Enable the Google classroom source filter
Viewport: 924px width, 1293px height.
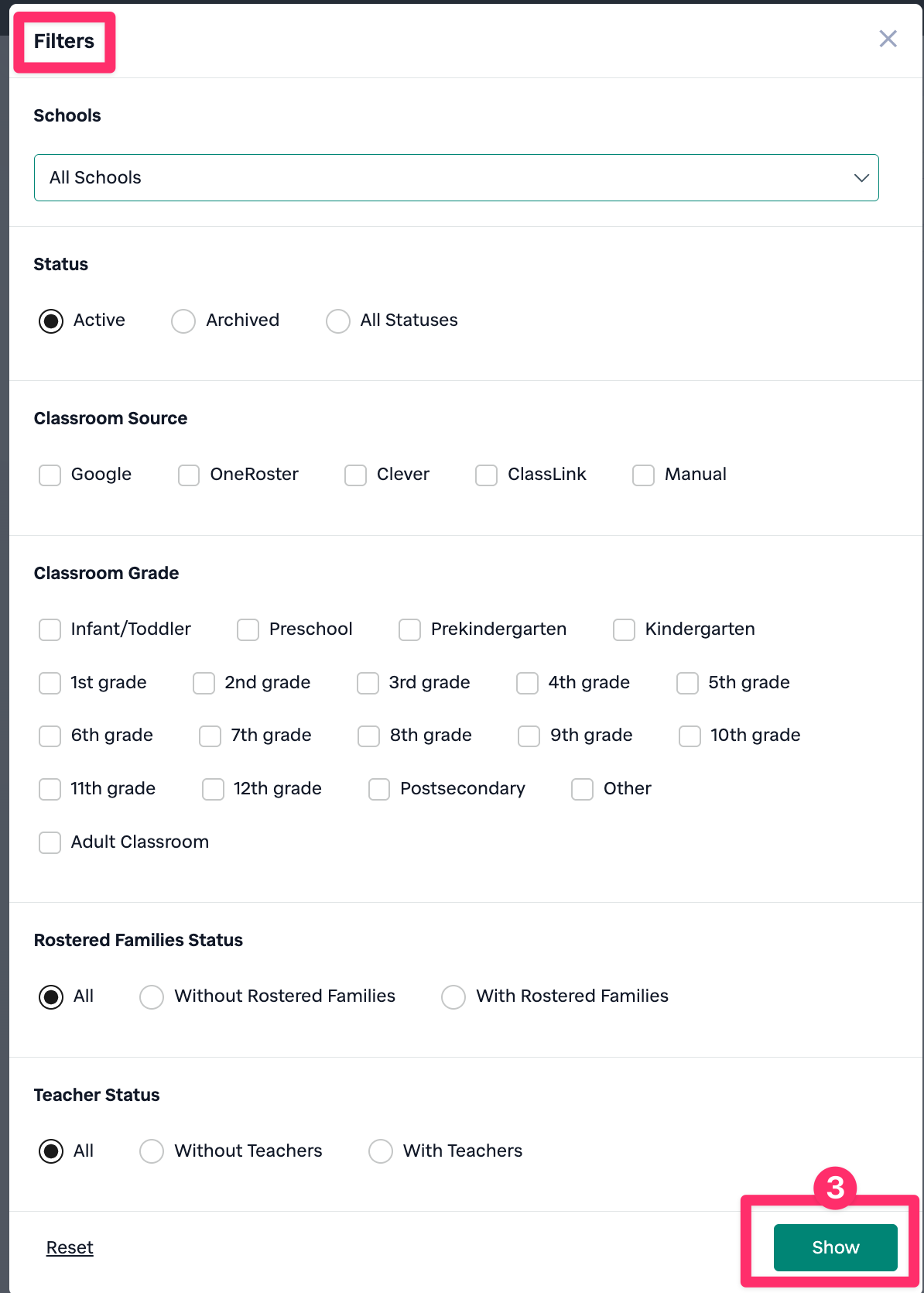tap(50, 475)
